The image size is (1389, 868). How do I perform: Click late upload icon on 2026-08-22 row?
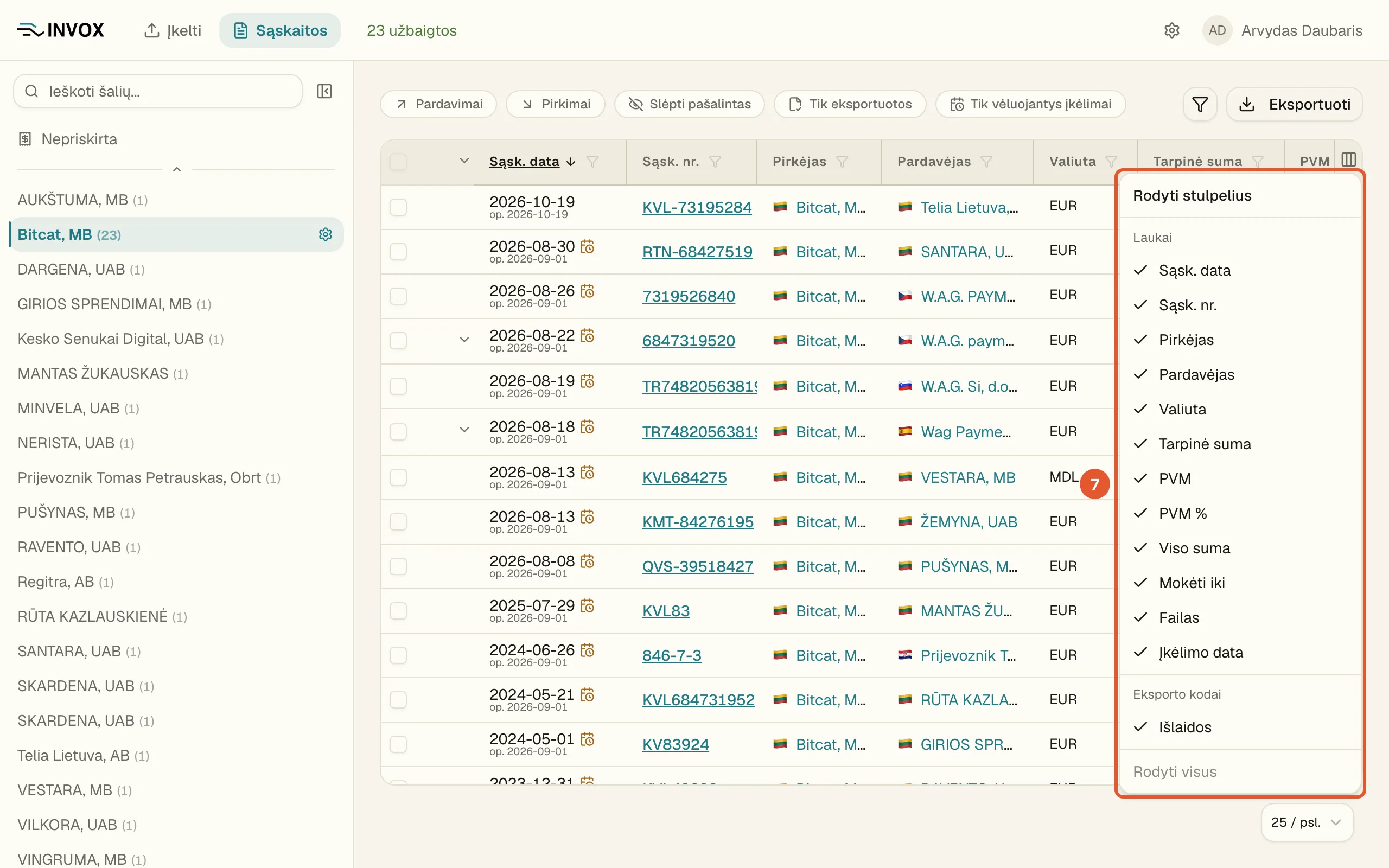587,335
